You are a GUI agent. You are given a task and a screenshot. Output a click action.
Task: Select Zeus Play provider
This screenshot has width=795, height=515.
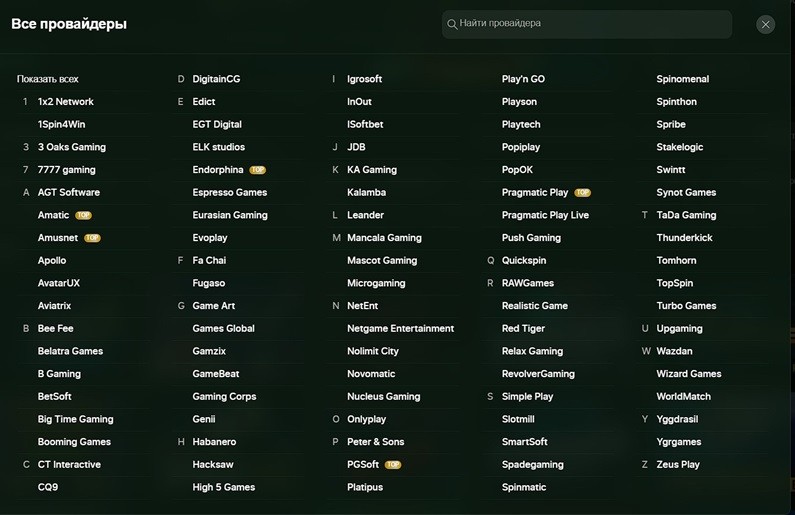point(678,465)
